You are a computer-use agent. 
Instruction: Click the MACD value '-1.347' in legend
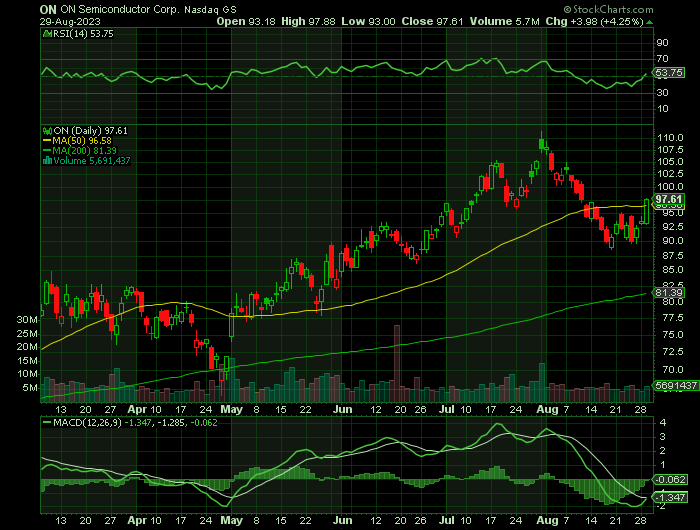coord(137,422)
